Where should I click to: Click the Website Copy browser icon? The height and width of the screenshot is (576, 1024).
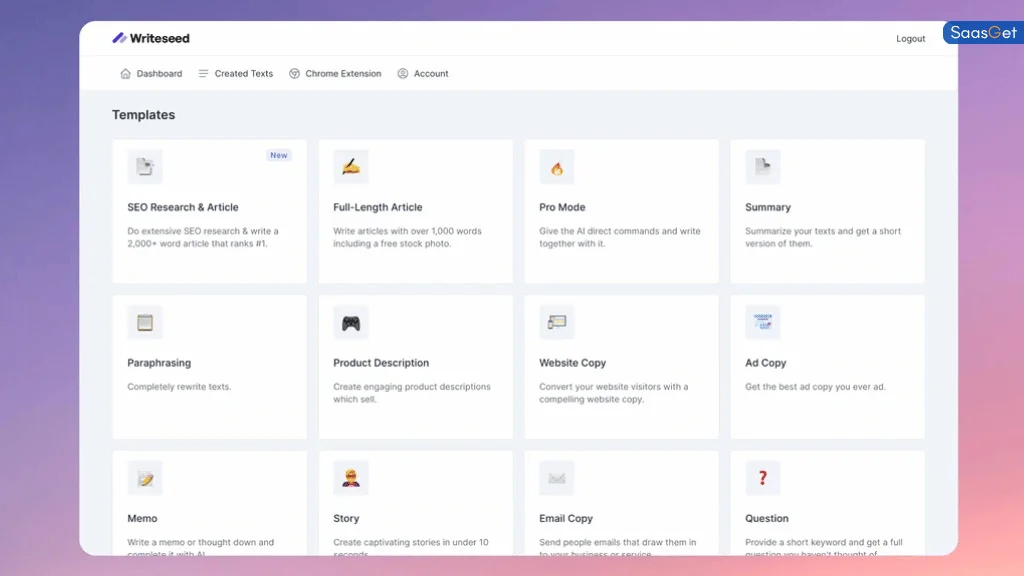click(557, 322)
